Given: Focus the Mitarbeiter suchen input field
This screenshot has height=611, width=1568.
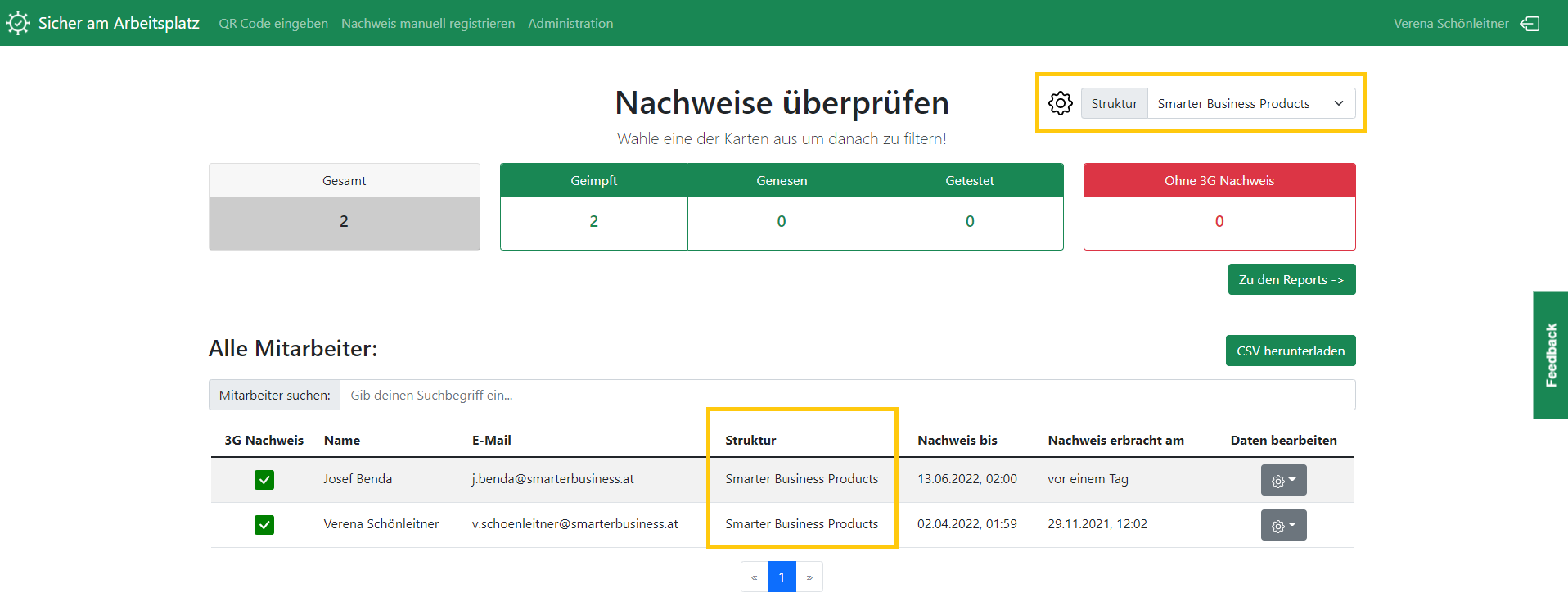Looking at the screenshot, I should 848,395.
